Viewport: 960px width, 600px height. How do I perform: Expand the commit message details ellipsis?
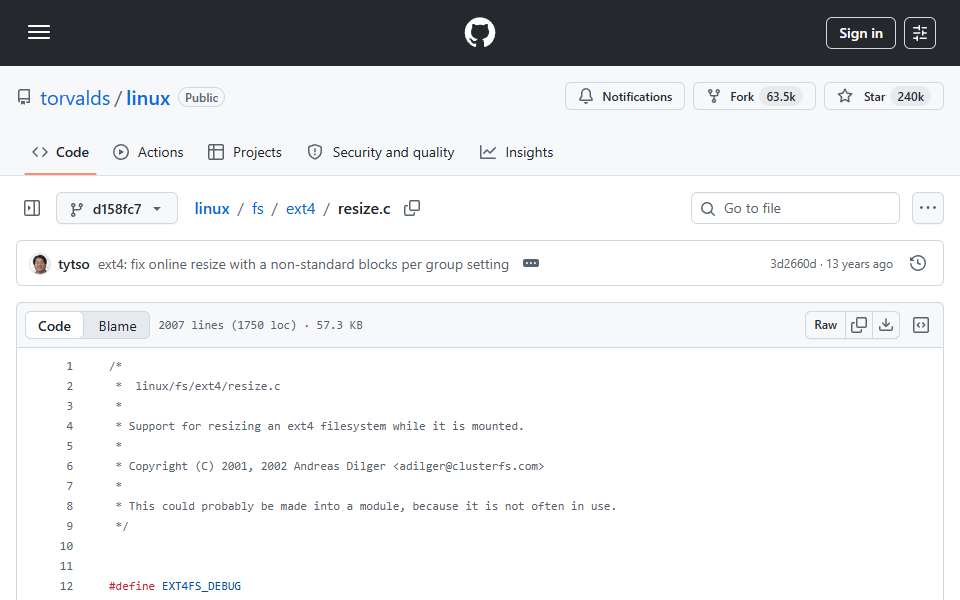pyautogui.click(x=531, y=263)
